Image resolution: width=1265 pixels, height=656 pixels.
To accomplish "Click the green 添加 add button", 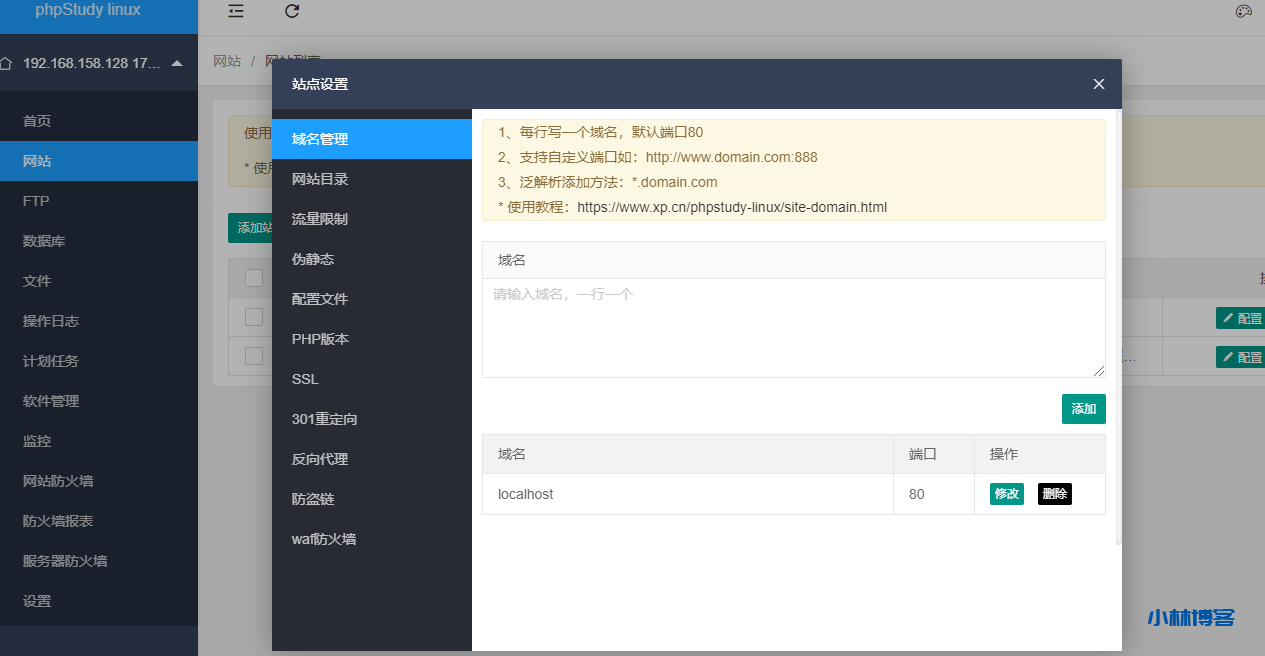I will coord(1083,408).
